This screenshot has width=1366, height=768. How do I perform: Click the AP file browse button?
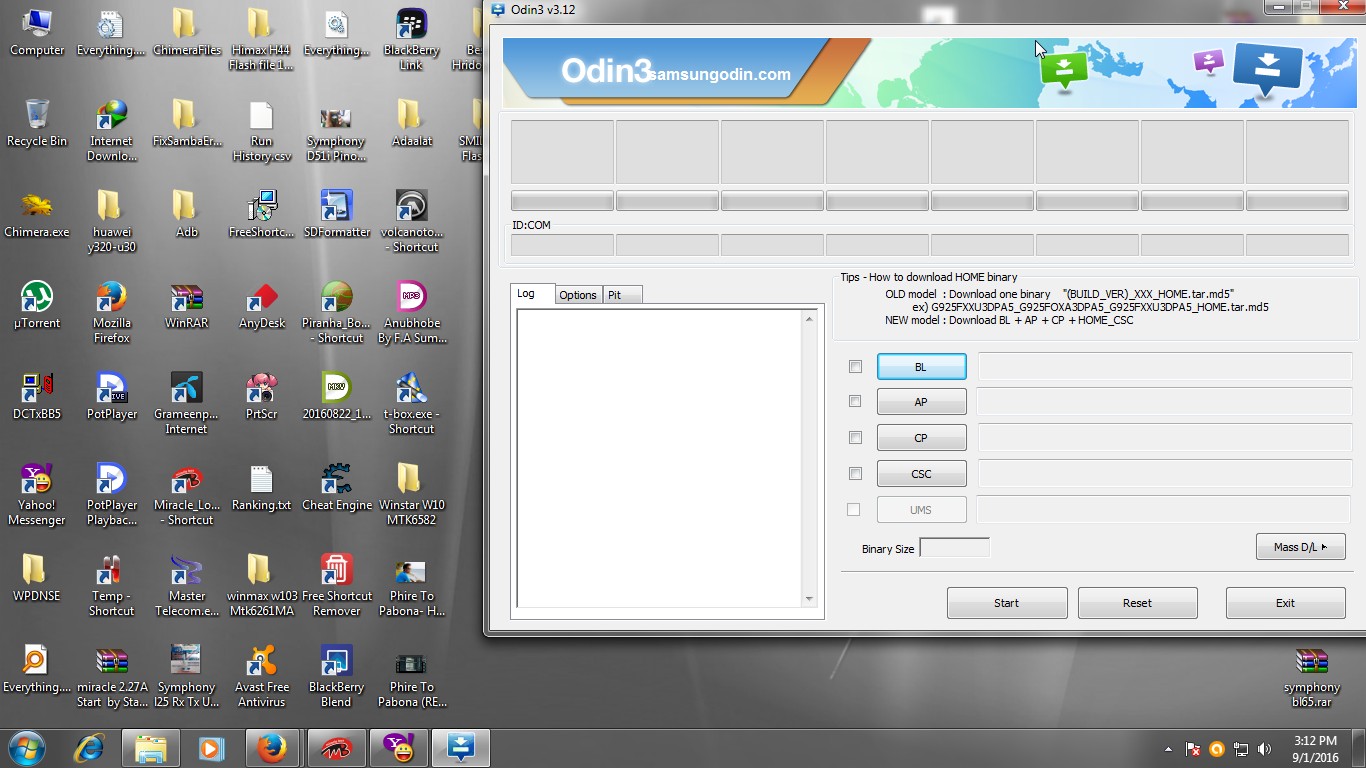pos(921,402)
